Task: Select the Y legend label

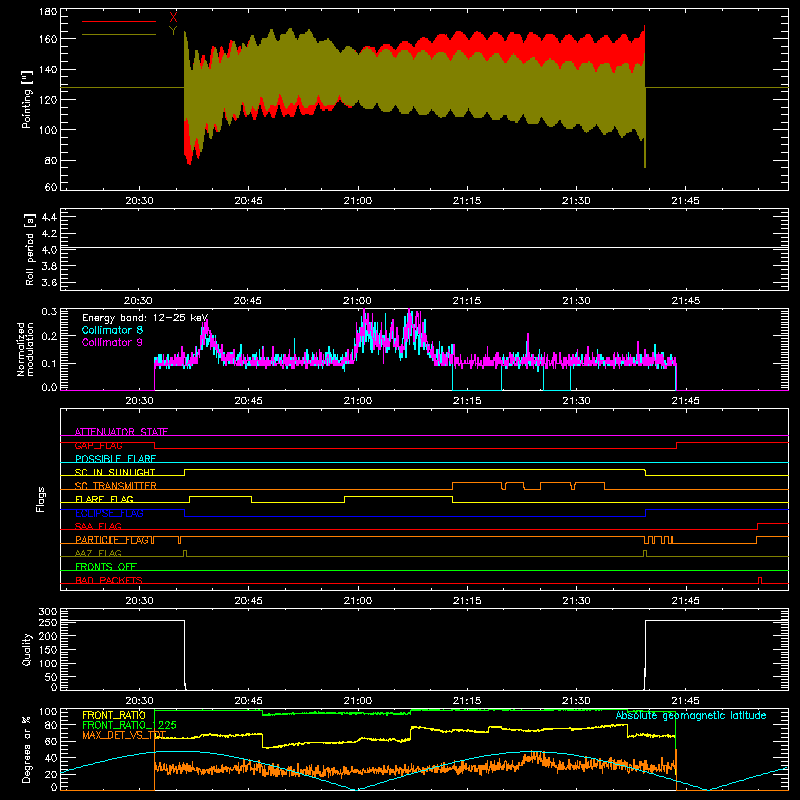Action: pyautogui.click(x=173, y=31)
